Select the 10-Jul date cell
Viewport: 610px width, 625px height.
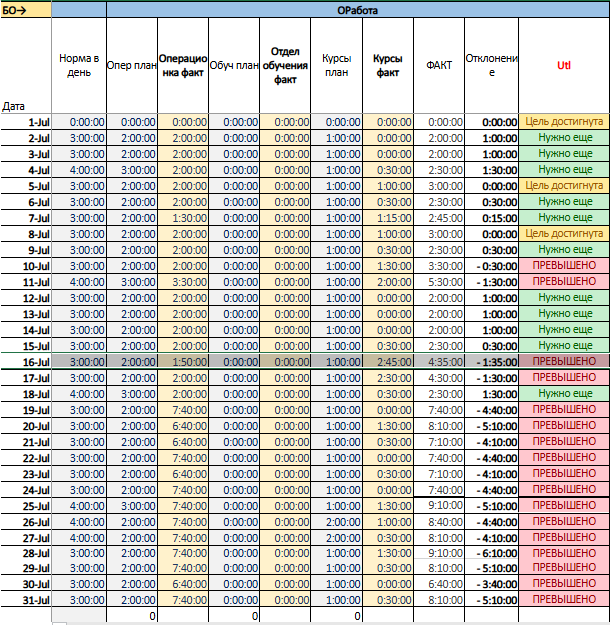[x=26, y=266]
